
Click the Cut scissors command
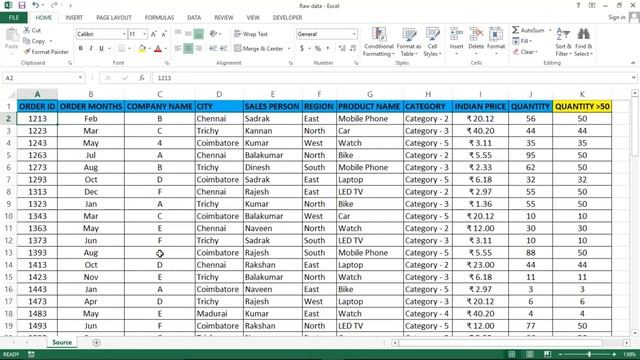[x=32, y=30]
